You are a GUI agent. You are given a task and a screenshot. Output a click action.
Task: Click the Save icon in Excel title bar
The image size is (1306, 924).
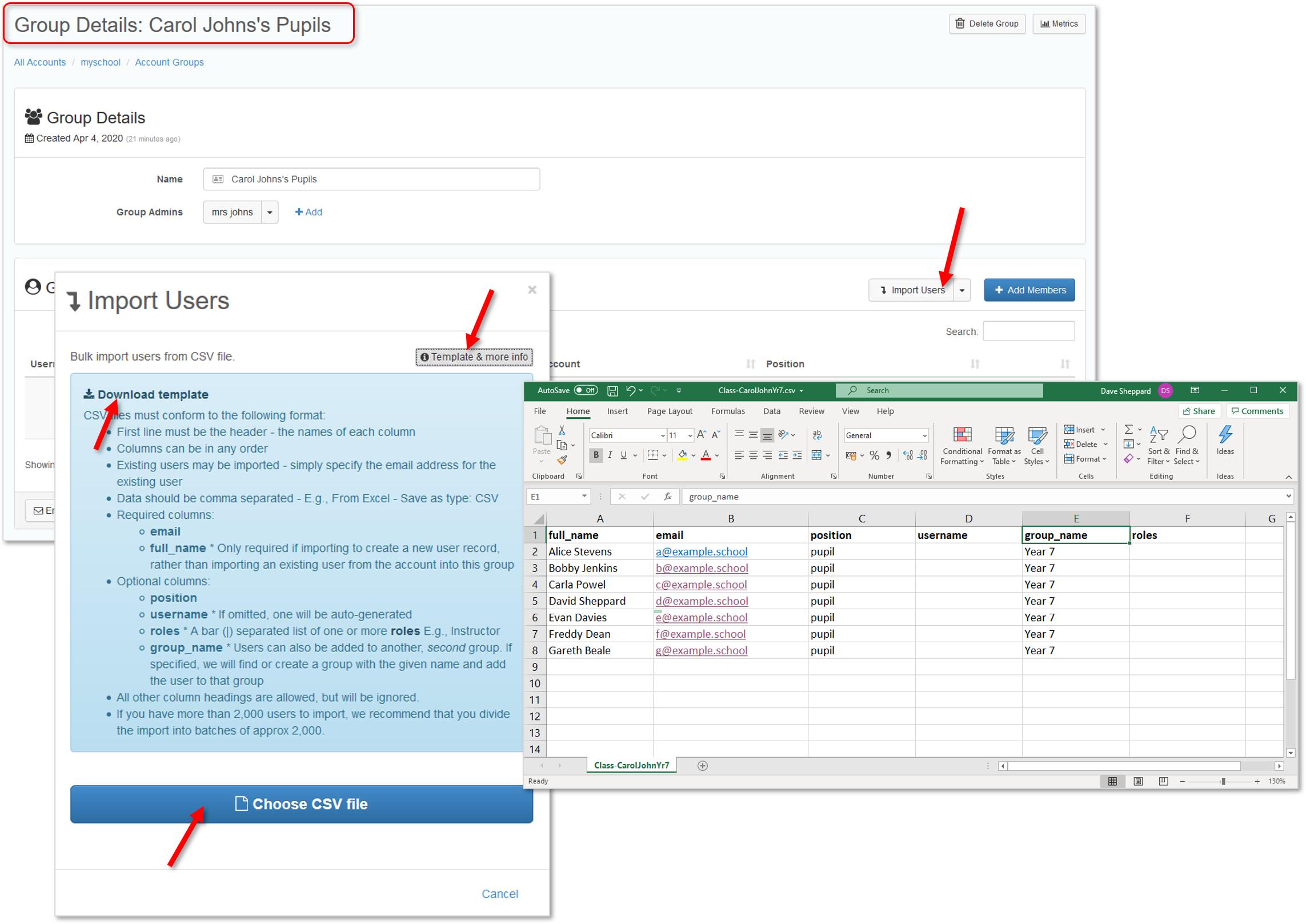click(x=612, y=391)
